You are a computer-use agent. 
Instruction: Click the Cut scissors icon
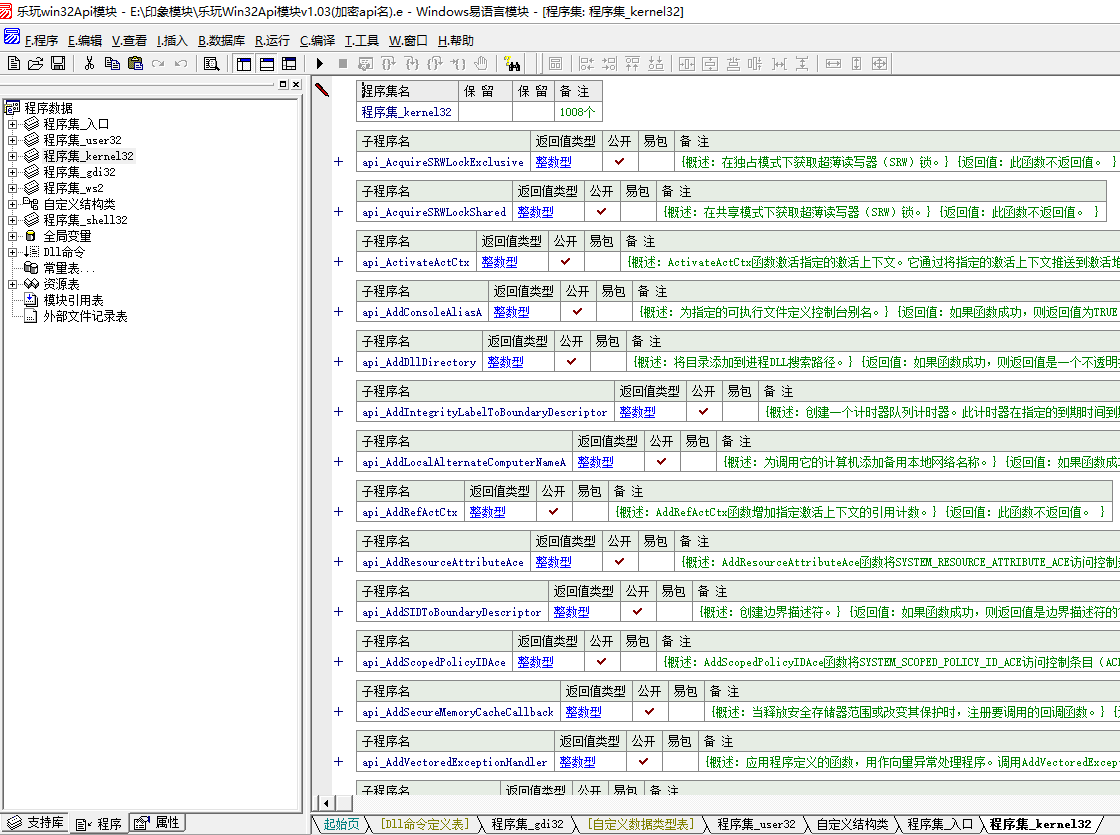pos(89,63)
